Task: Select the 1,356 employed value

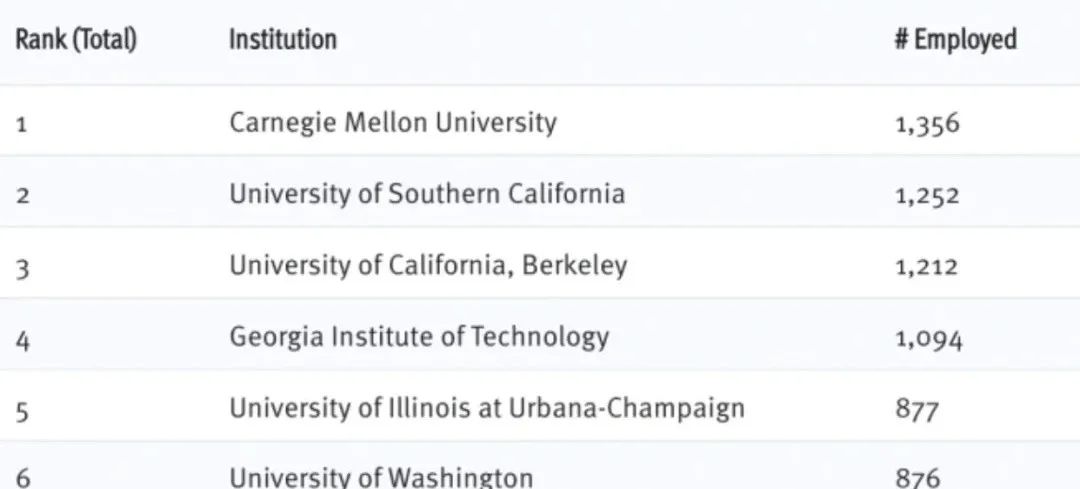Action: click(927, 124)
